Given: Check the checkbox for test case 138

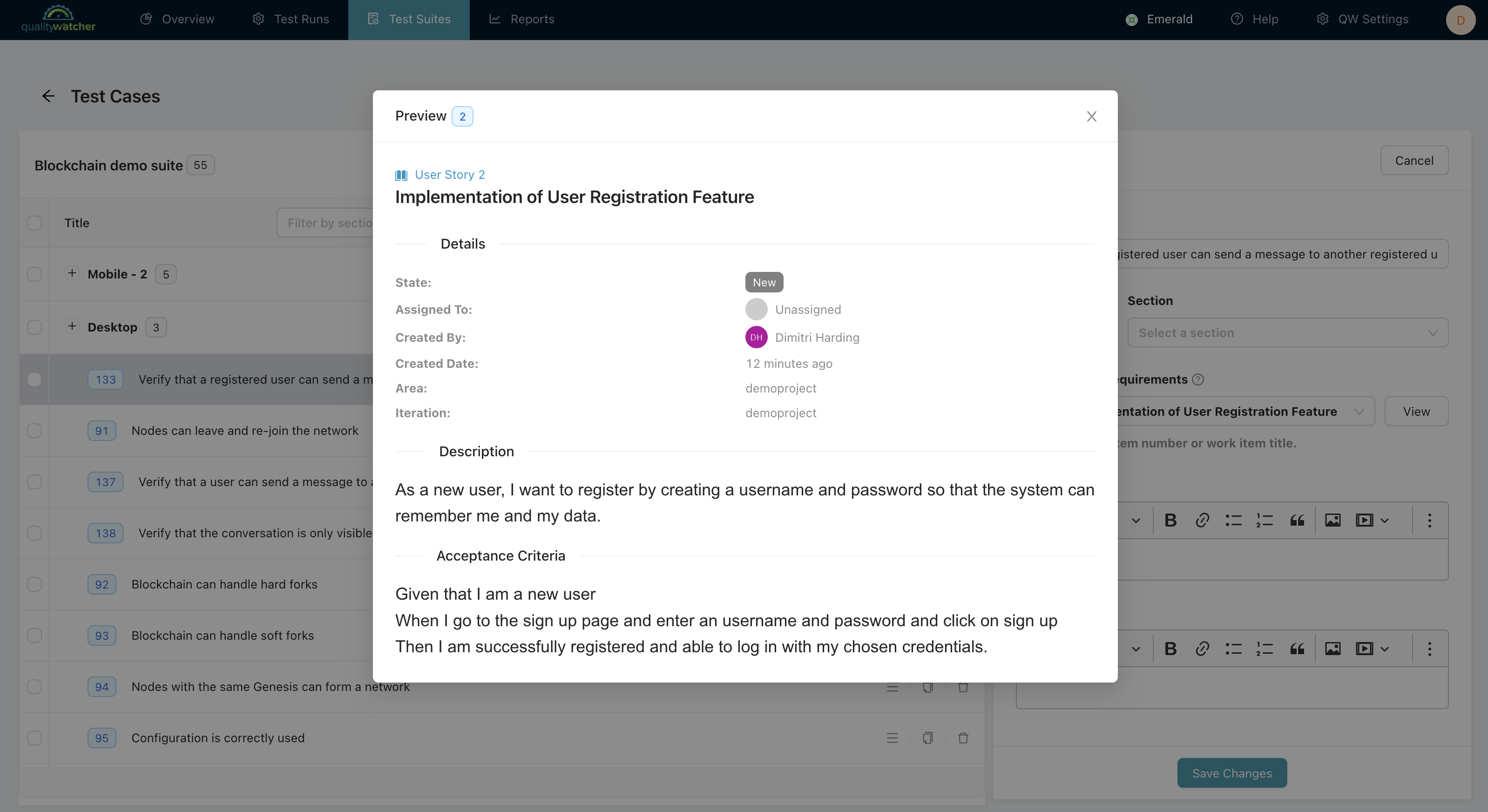Looking at the screenshot, I should (x=34, y=533).
